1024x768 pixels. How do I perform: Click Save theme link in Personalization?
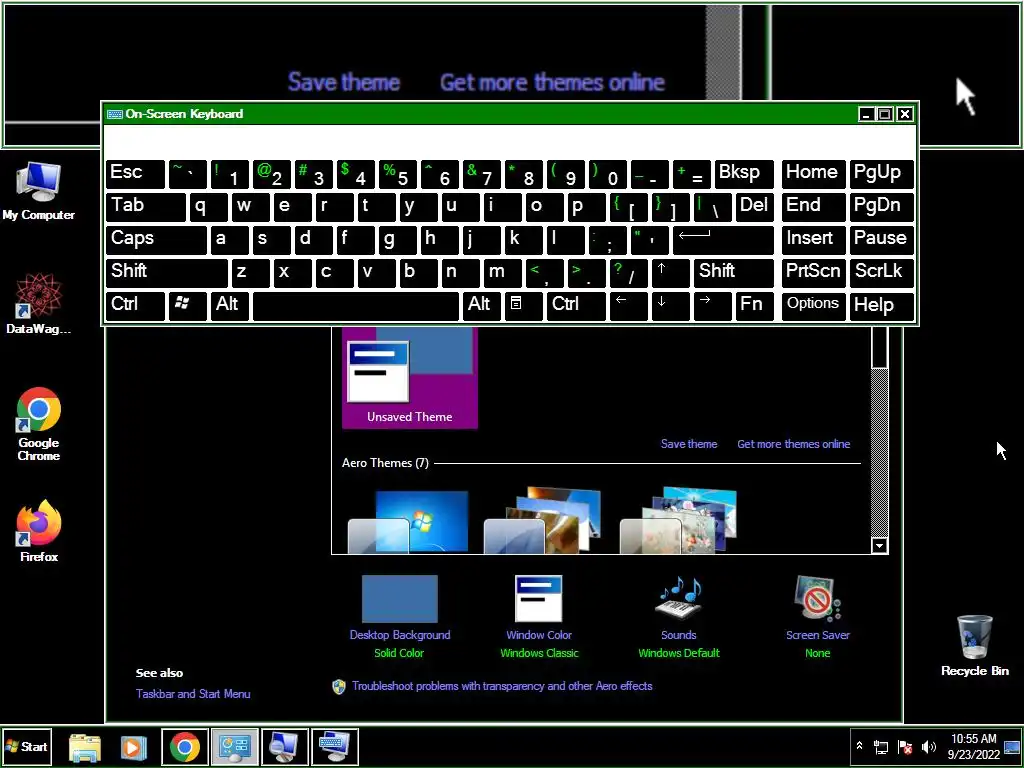(x=689, y=444)
